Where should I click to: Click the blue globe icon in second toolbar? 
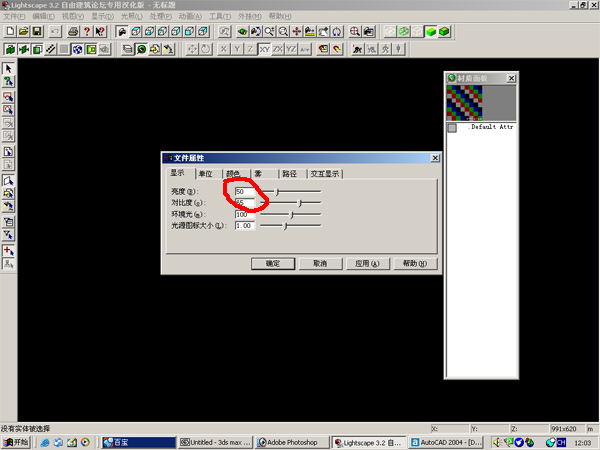(x=78, y=49)
